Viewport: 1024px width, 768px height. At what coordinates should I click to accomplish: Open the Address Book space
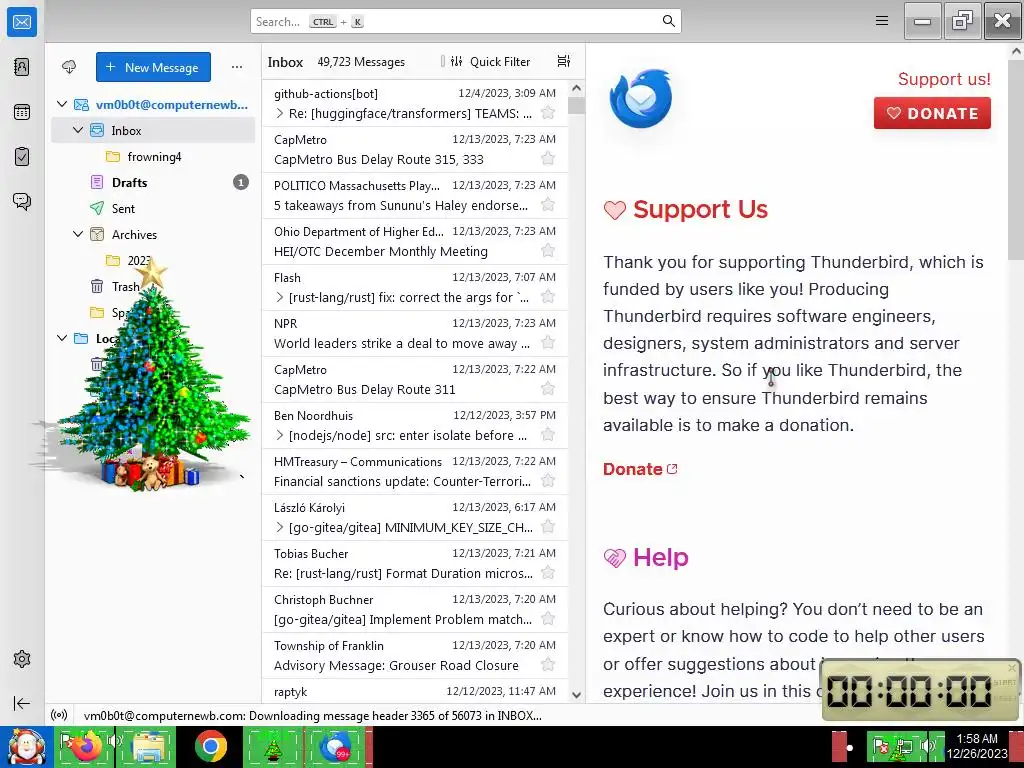22,67
